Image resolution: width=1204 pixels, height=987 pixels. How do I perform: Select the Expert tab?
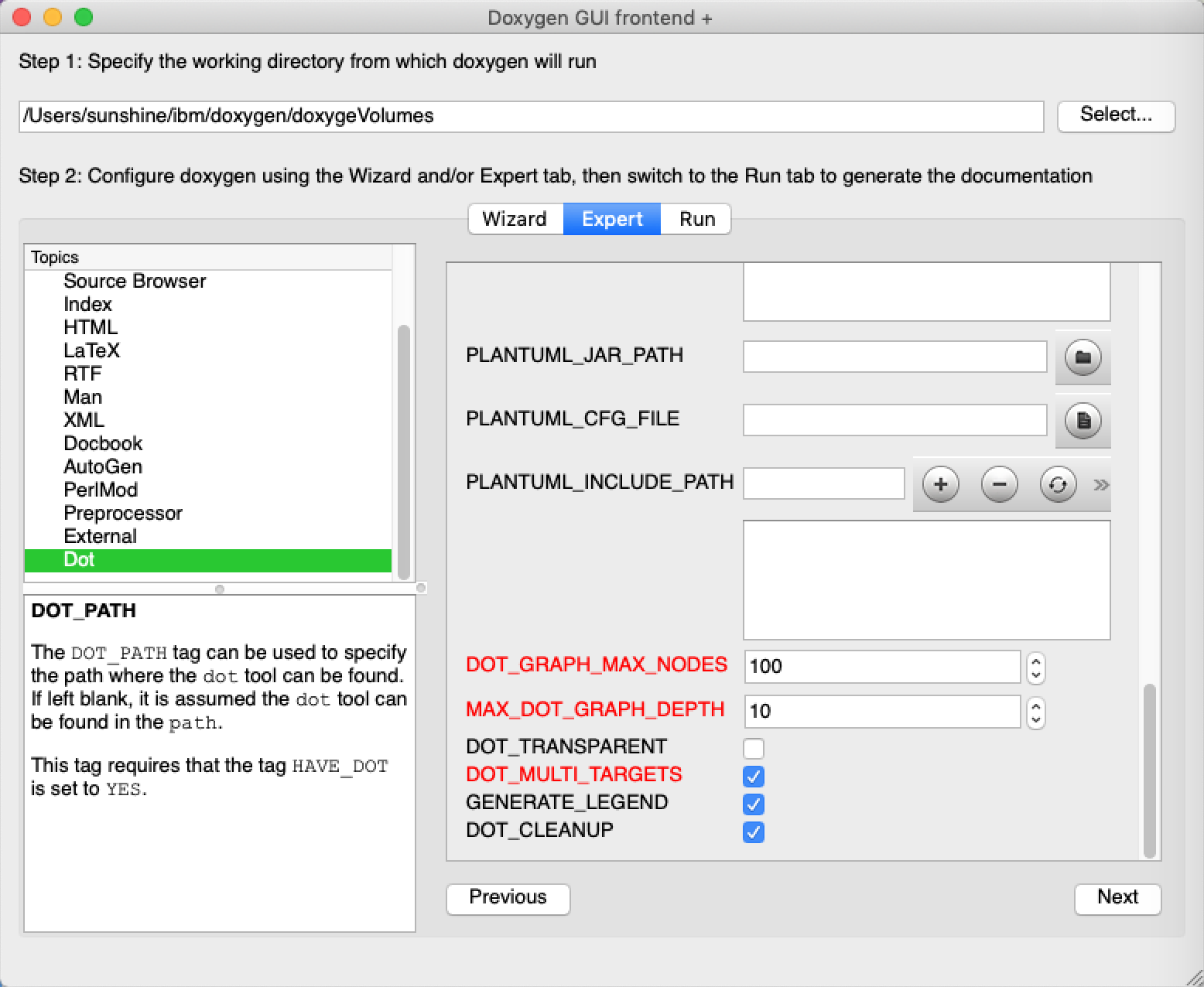[612, 219]
